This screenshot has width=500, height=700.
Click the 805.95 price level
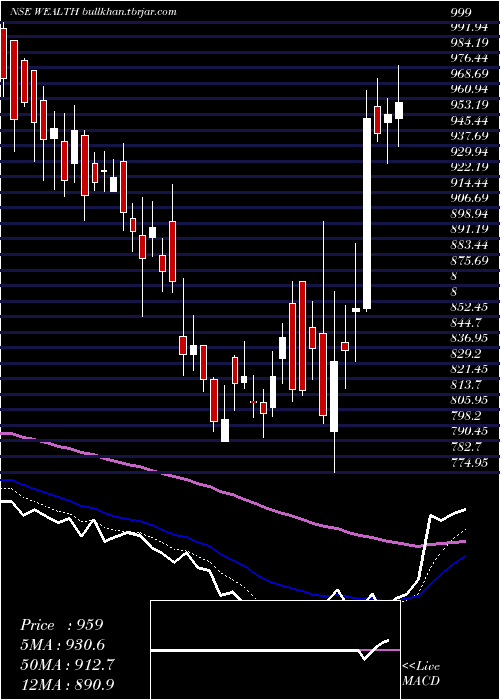click(469, 400)
